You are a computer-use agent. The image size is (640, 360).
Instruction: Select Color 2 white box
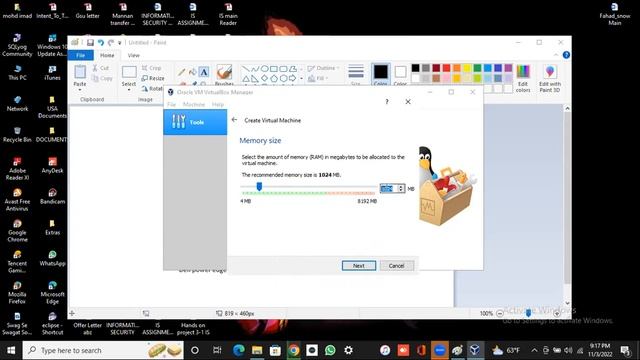click(400, 75)
